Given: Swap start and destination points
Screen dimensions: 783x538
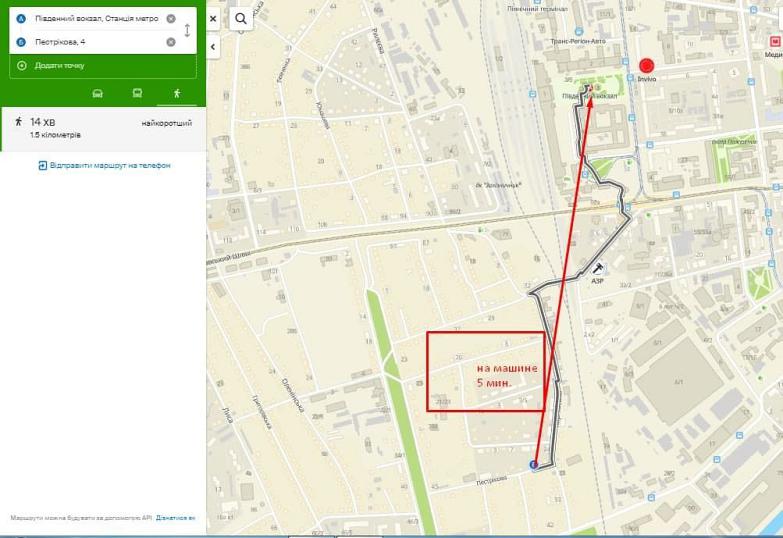Looking at the screenshot, I should point(187,30).
